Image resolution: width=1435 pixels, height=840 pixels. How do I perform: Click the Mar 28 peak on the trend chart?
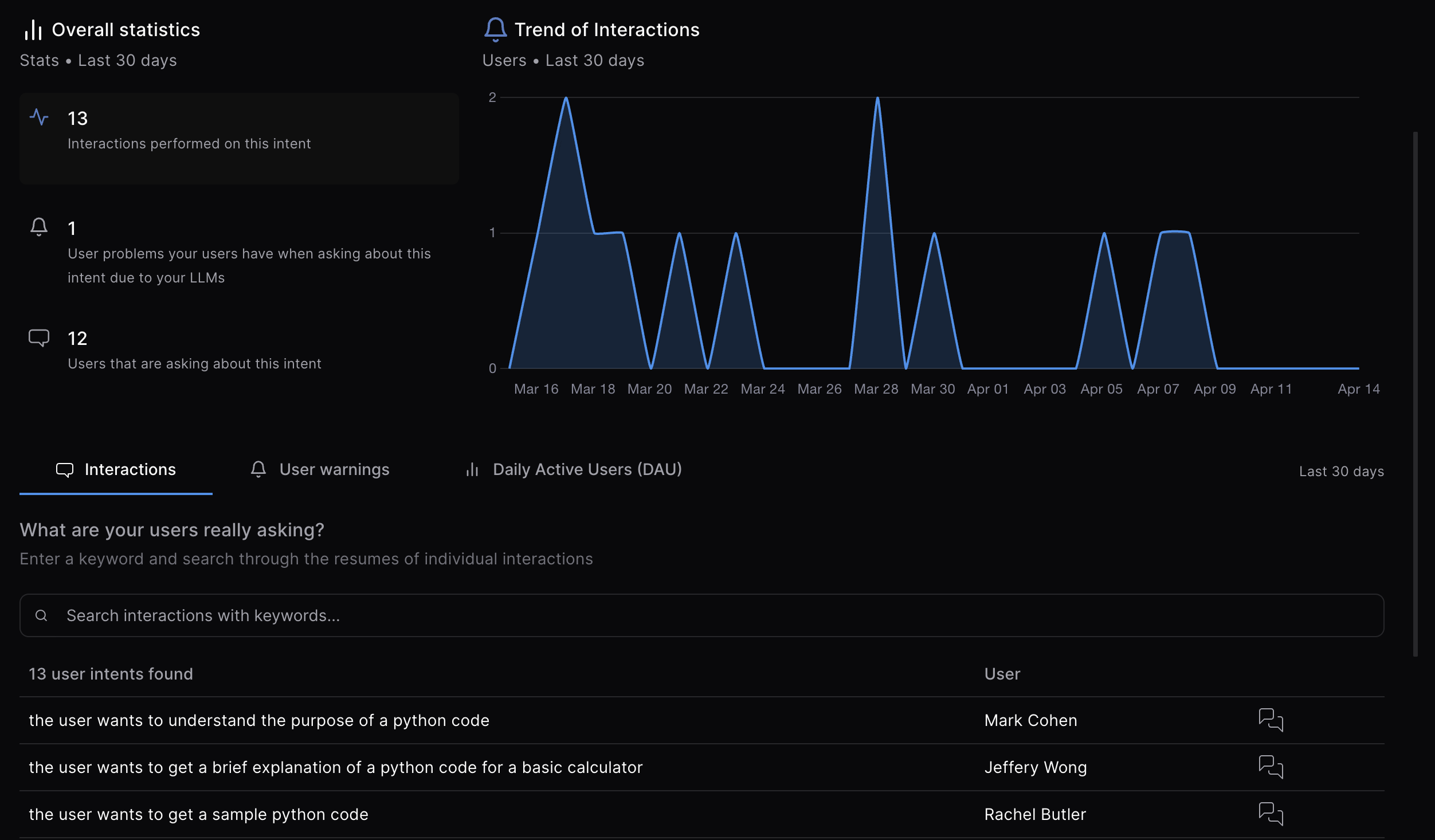click(877, 100)
